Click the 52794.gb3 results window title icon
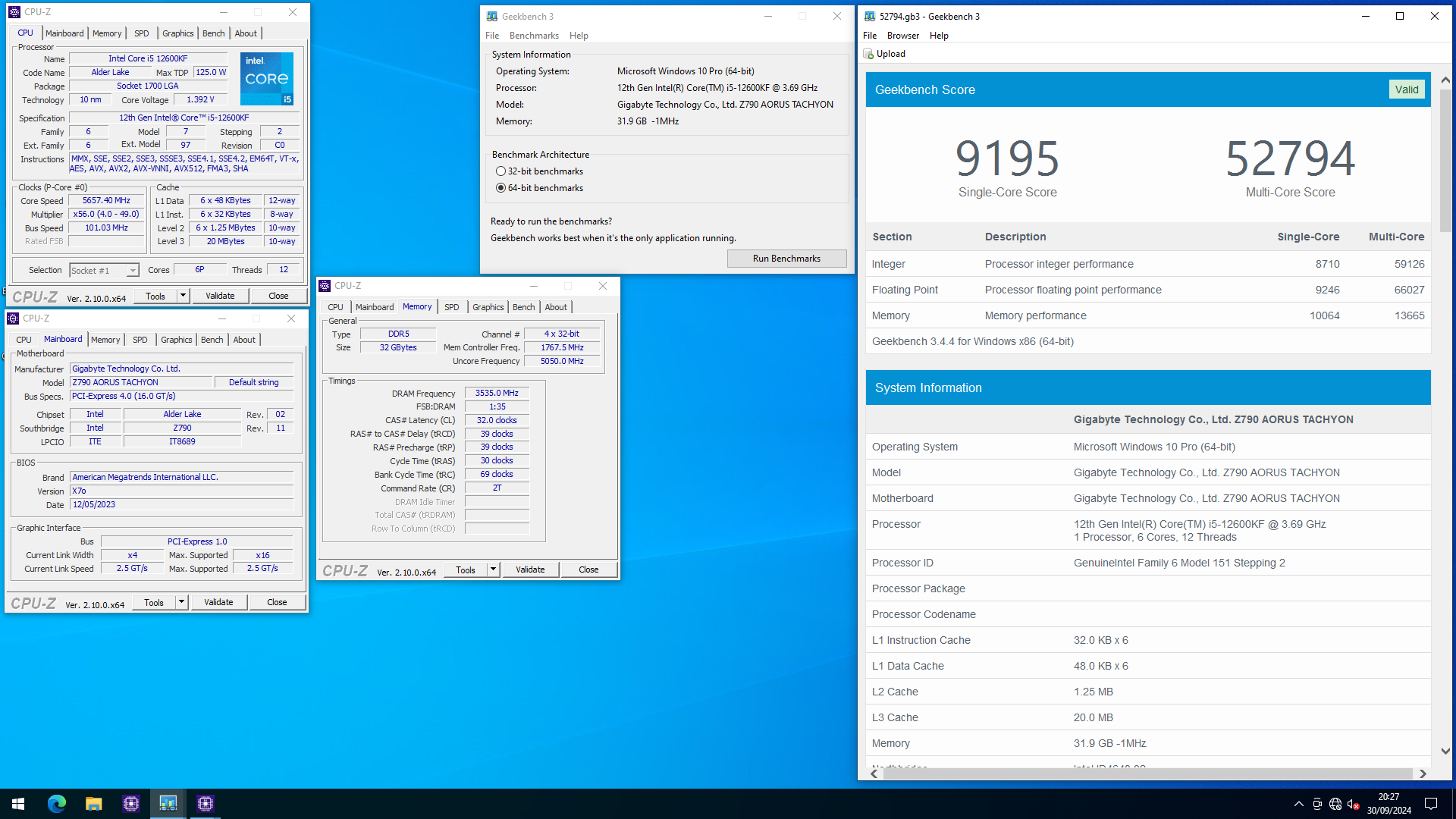The height and width of the screenshot is (819, 1456). (870, 17)
